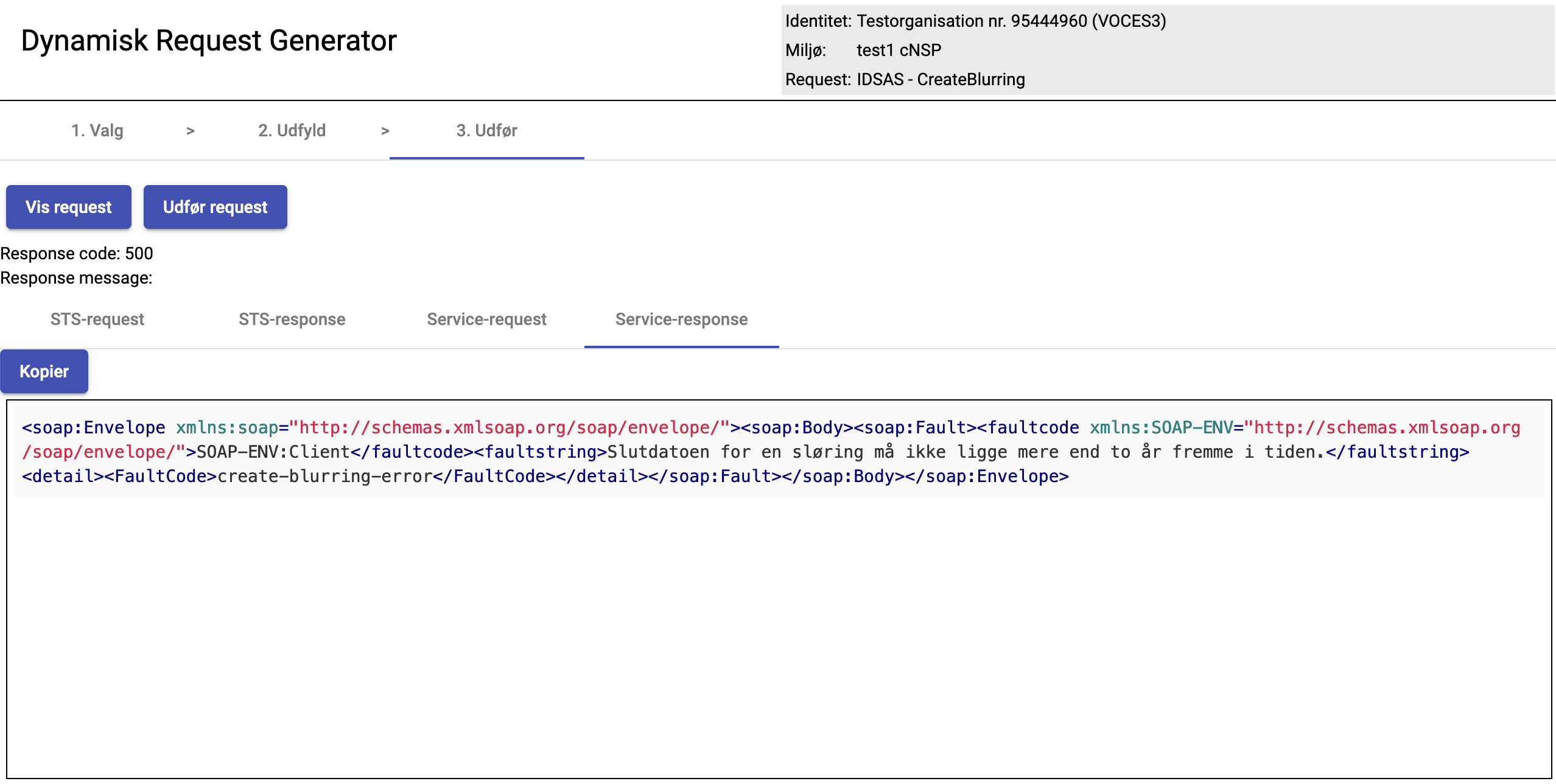Show the STS-response tab
The image size is (1556, 784).
point(292,319)
